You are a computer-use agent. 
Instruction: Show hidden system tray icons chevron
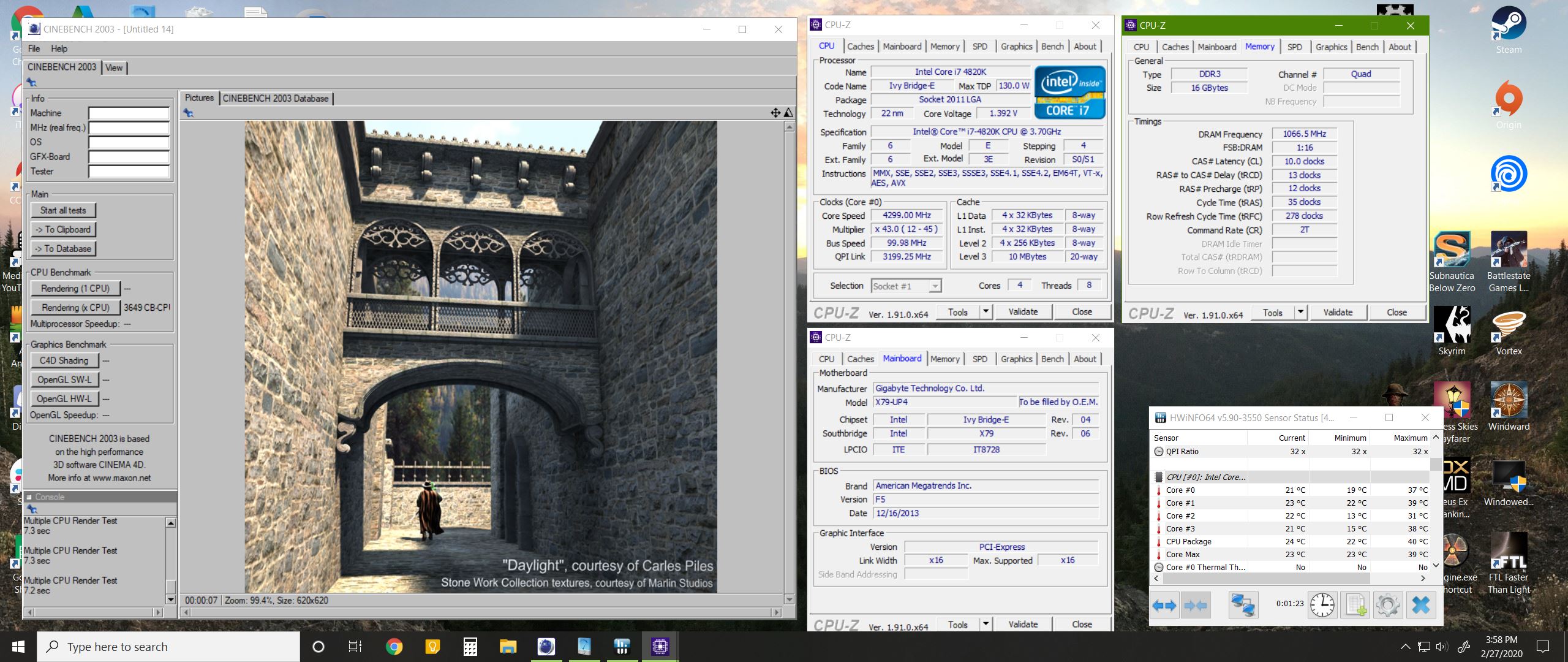pyautogui.click(x=1405, y=647)
